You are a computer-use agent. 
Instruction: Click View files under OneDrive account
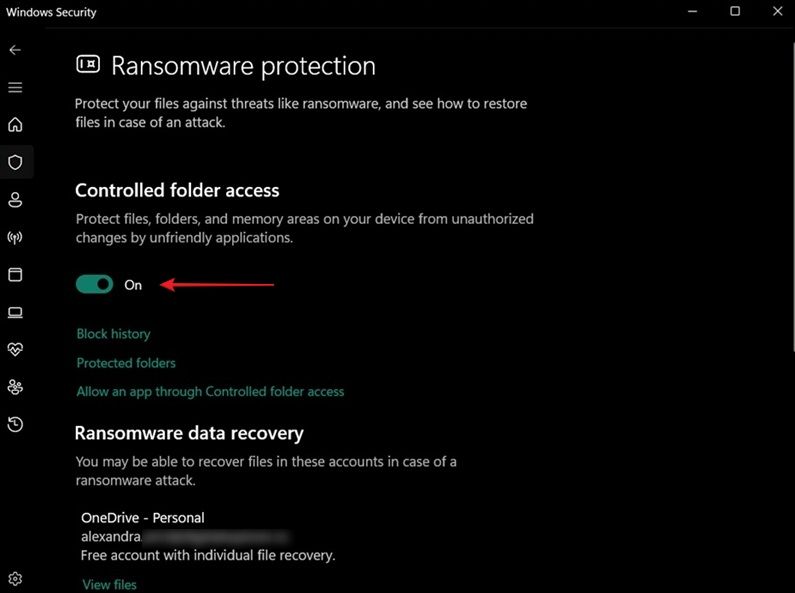110,584
